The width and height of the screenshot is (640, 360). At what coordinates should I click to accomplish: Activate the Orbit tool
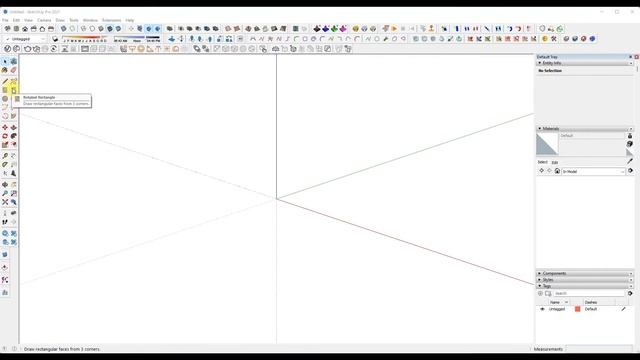point(5,185)
